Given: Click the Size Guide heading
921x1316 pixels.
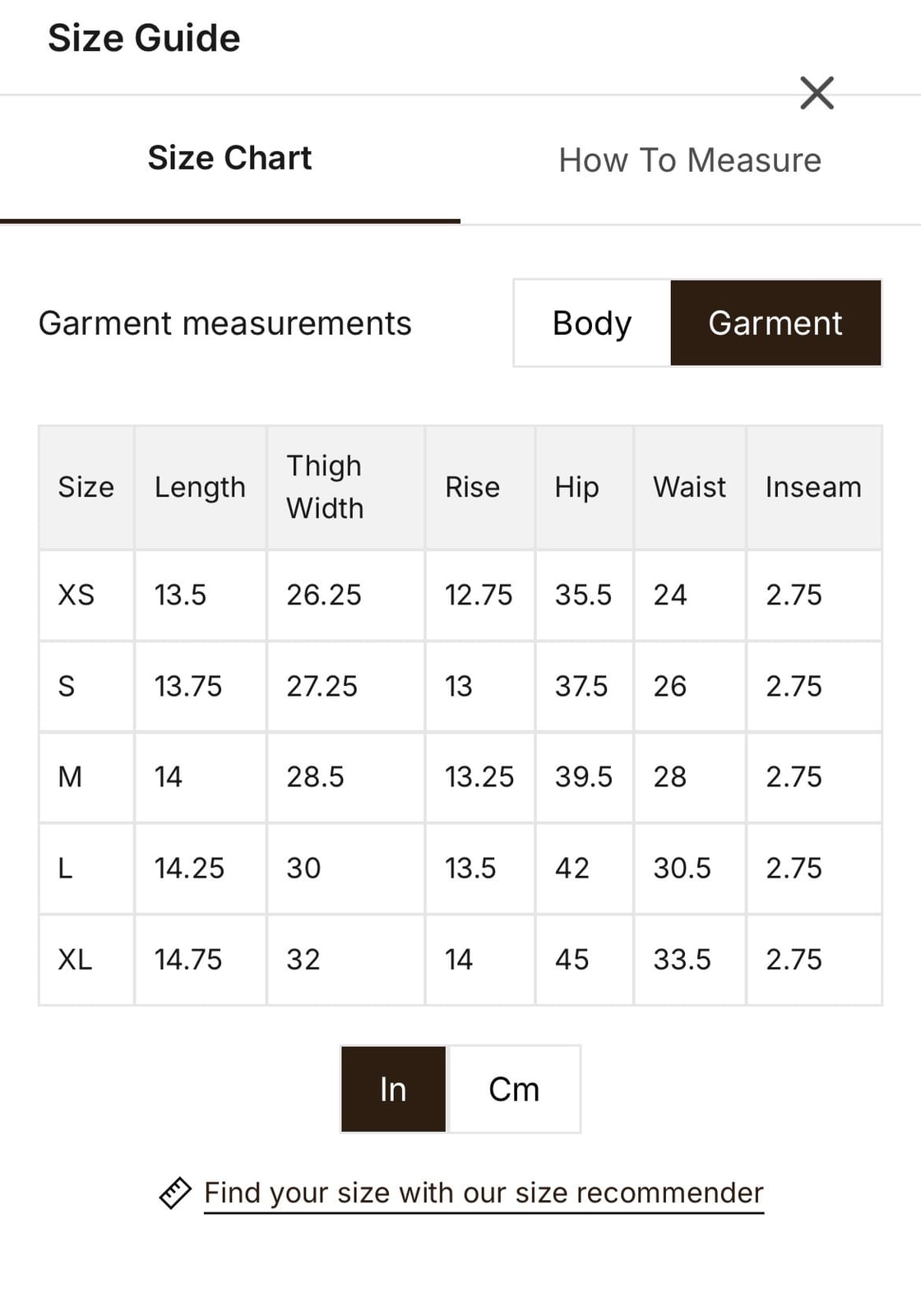Looking at the screenshot, I should (144, 38).
